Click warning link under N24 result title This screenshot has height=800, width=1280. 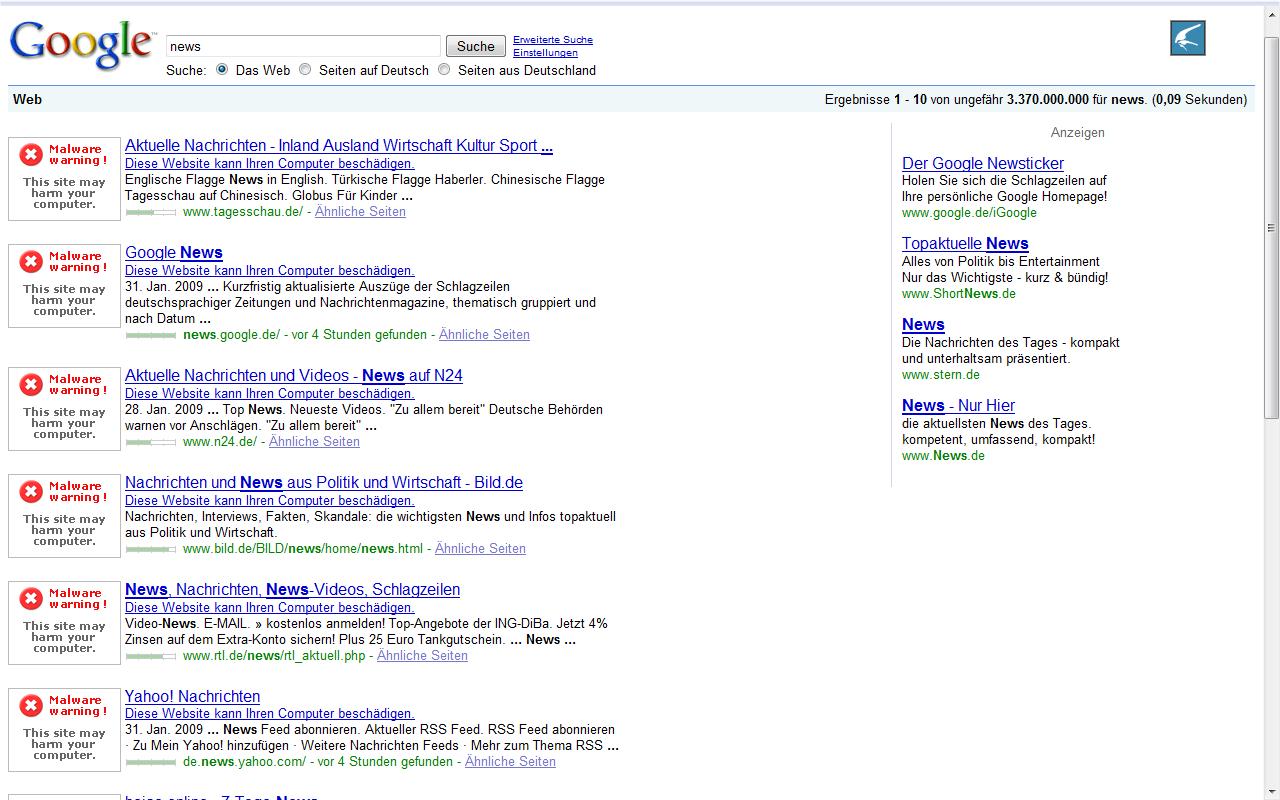pos(270,394)
